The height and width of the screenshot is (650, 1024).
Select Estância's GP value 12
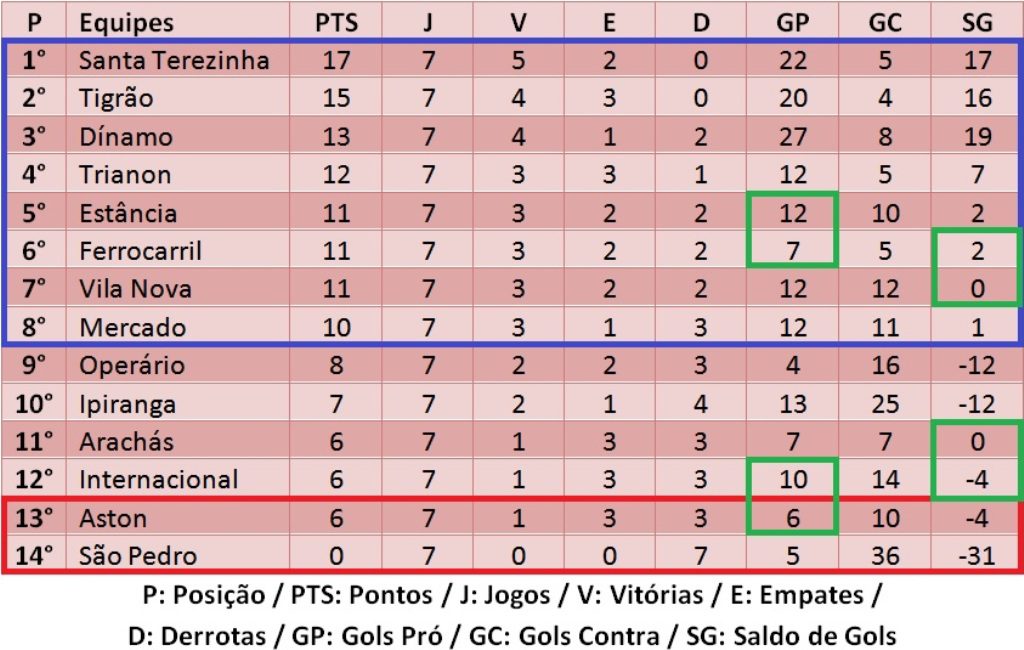tap(793, 214)
